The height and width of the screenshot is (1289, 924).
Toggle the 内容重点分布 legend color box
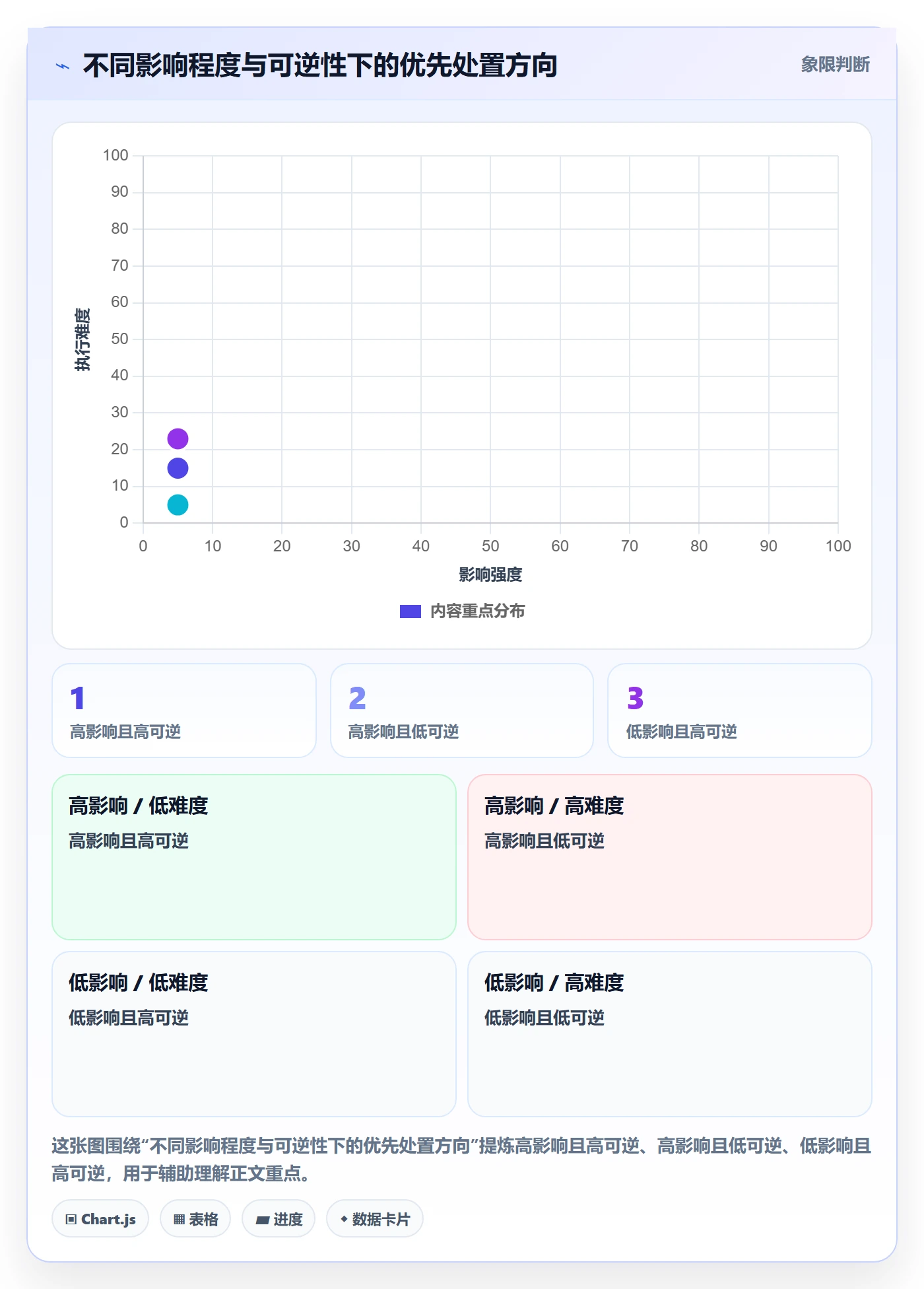click(411, 611)
